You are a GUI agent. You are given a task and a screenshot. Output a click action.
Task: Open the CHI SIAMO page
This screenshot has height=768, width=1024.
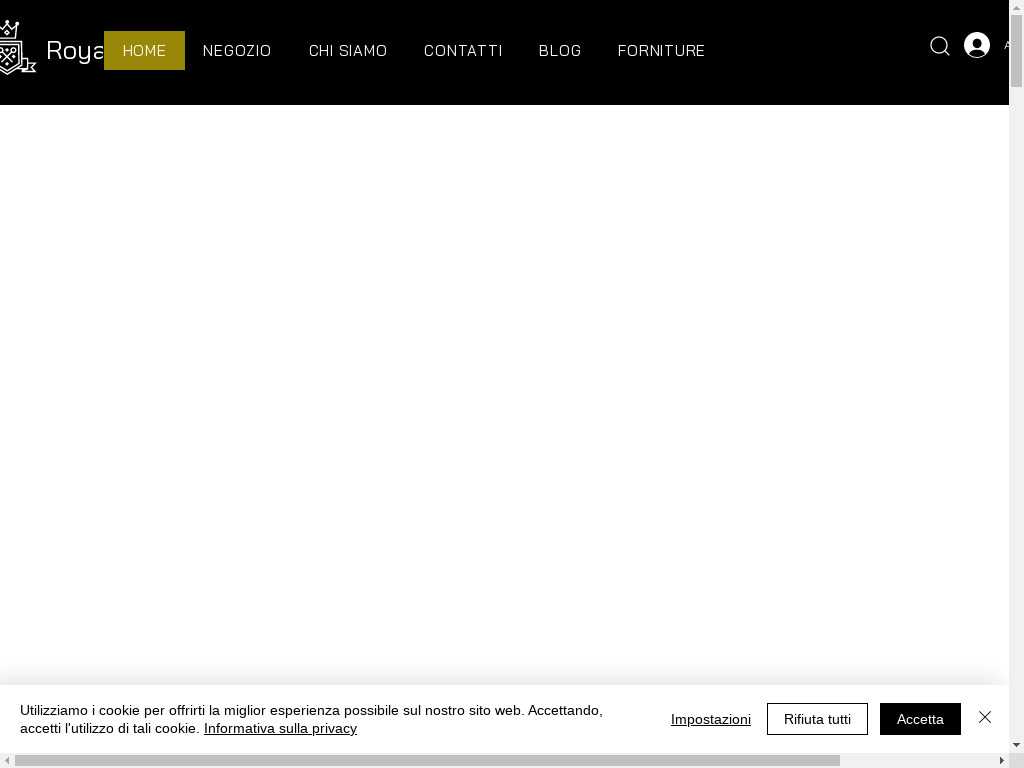click(x=348, y=50)
